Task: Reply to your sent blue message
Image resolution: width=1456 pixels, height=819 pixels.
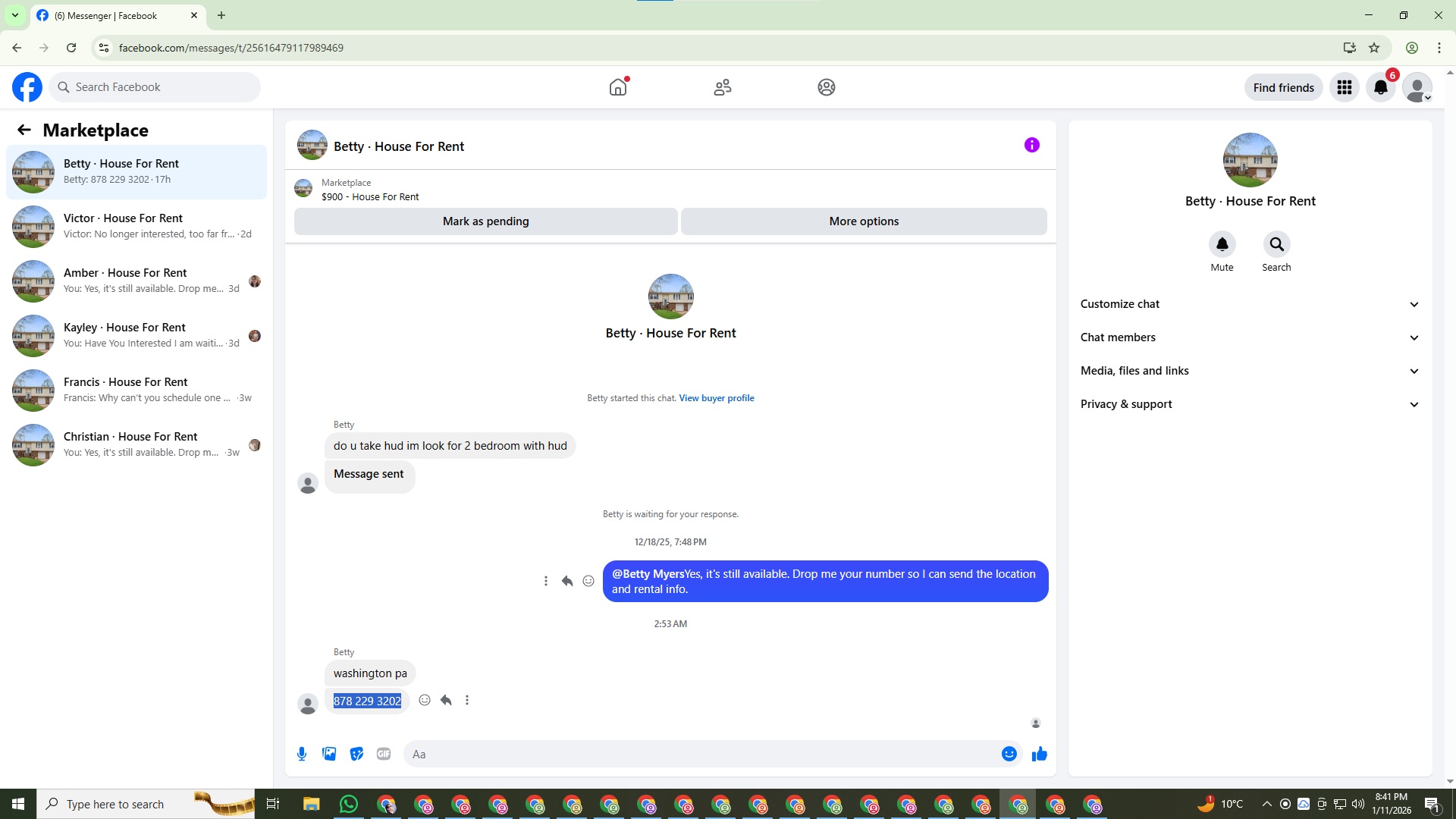Action: 567,581
